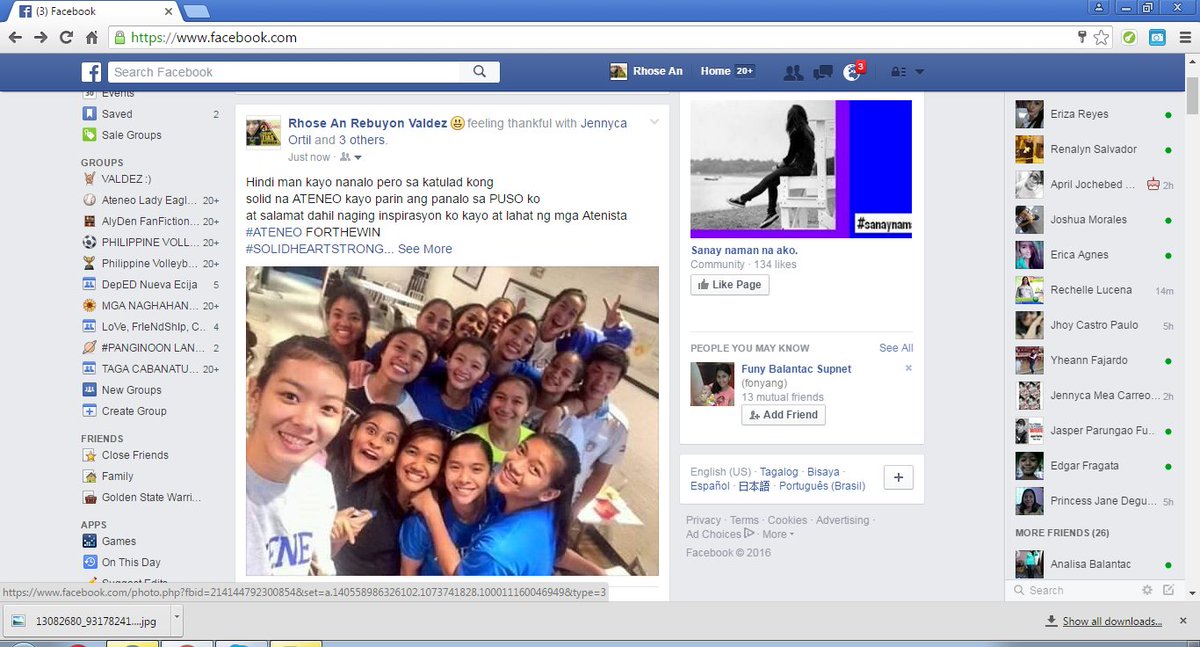Click the green HTTPS padlock in address bar
The height and width of the screenshot is (647, 1200).
pyautogui.click(x=119, y=35)
